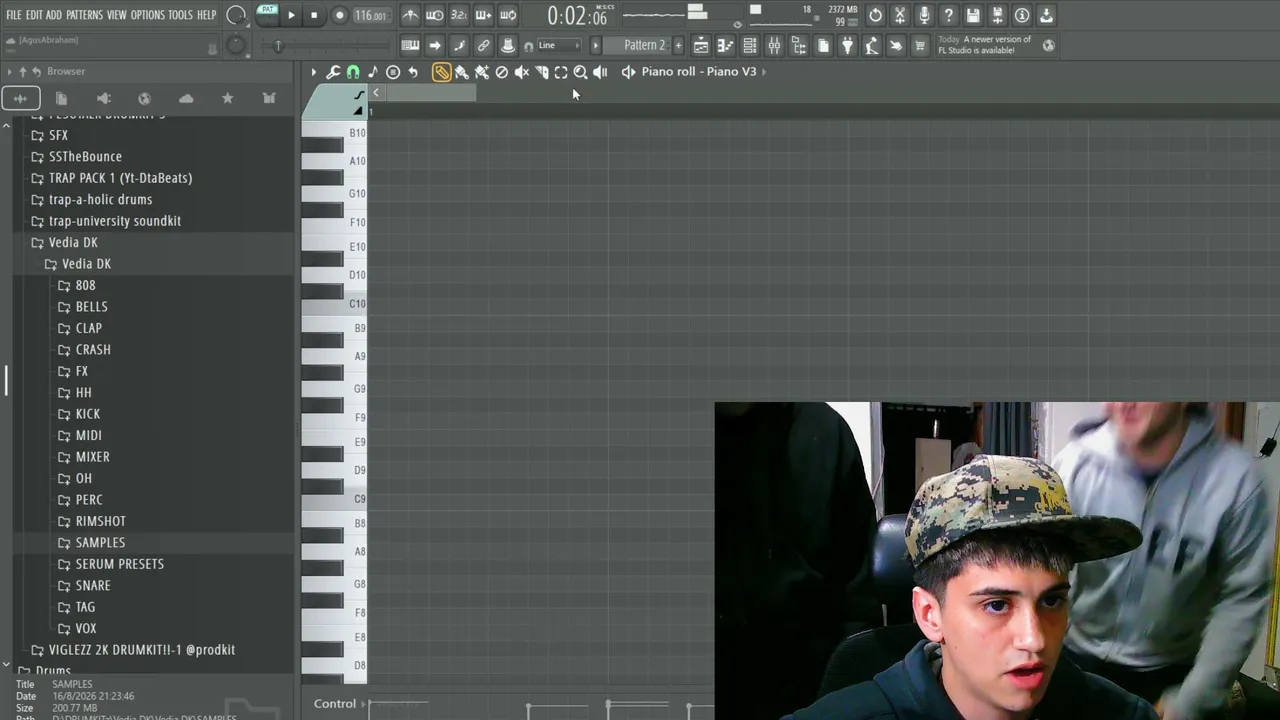
Task: Toggle countdown before recording button
Action: point(459,15)
